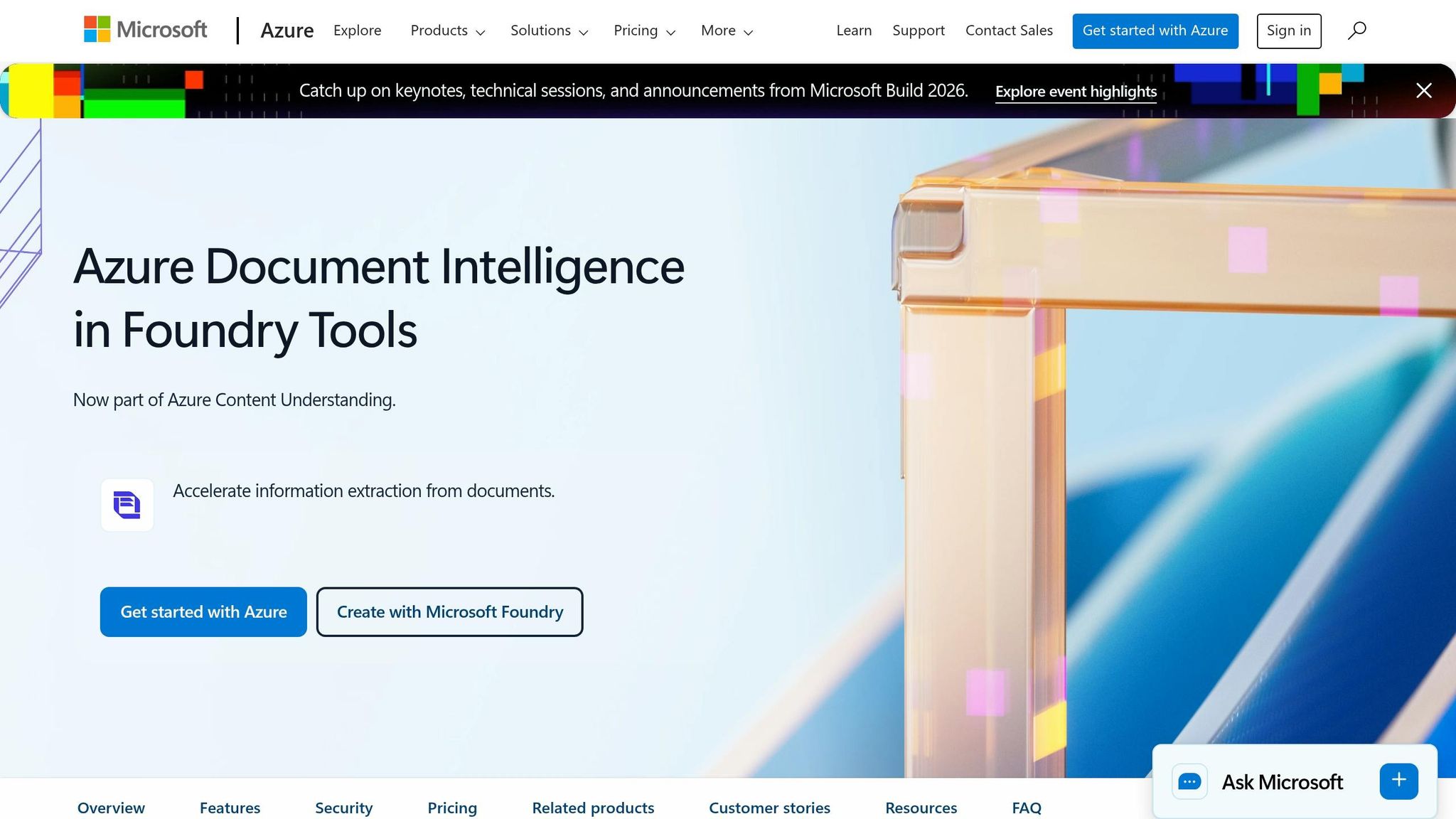Expand the Ask Microsoft plus button
Viewport: 1456px width, 819px height.
1398,781
